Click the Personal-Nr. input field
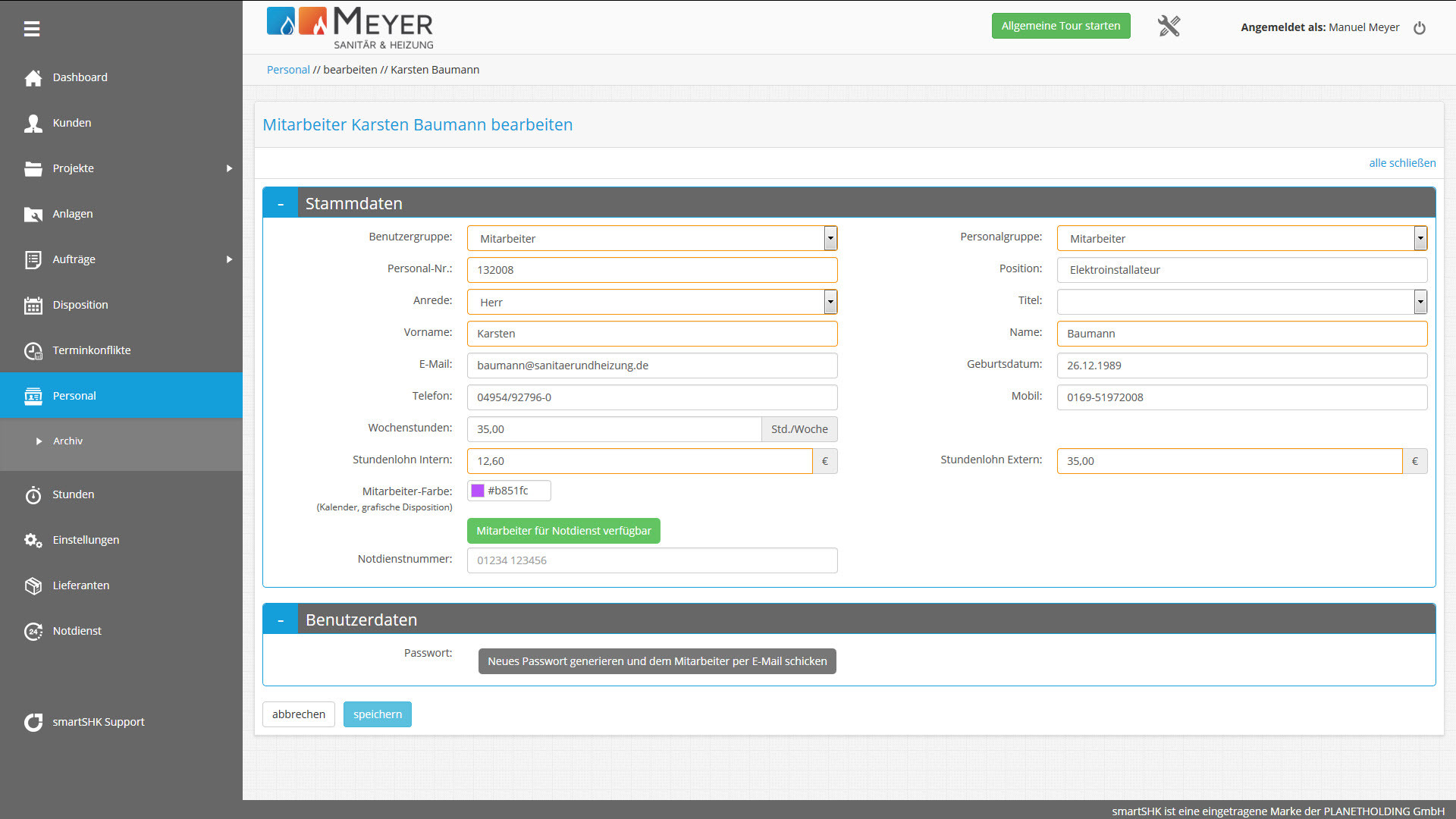The width and height of the screenshot is (1456, 819). click(x=652, y=270)
